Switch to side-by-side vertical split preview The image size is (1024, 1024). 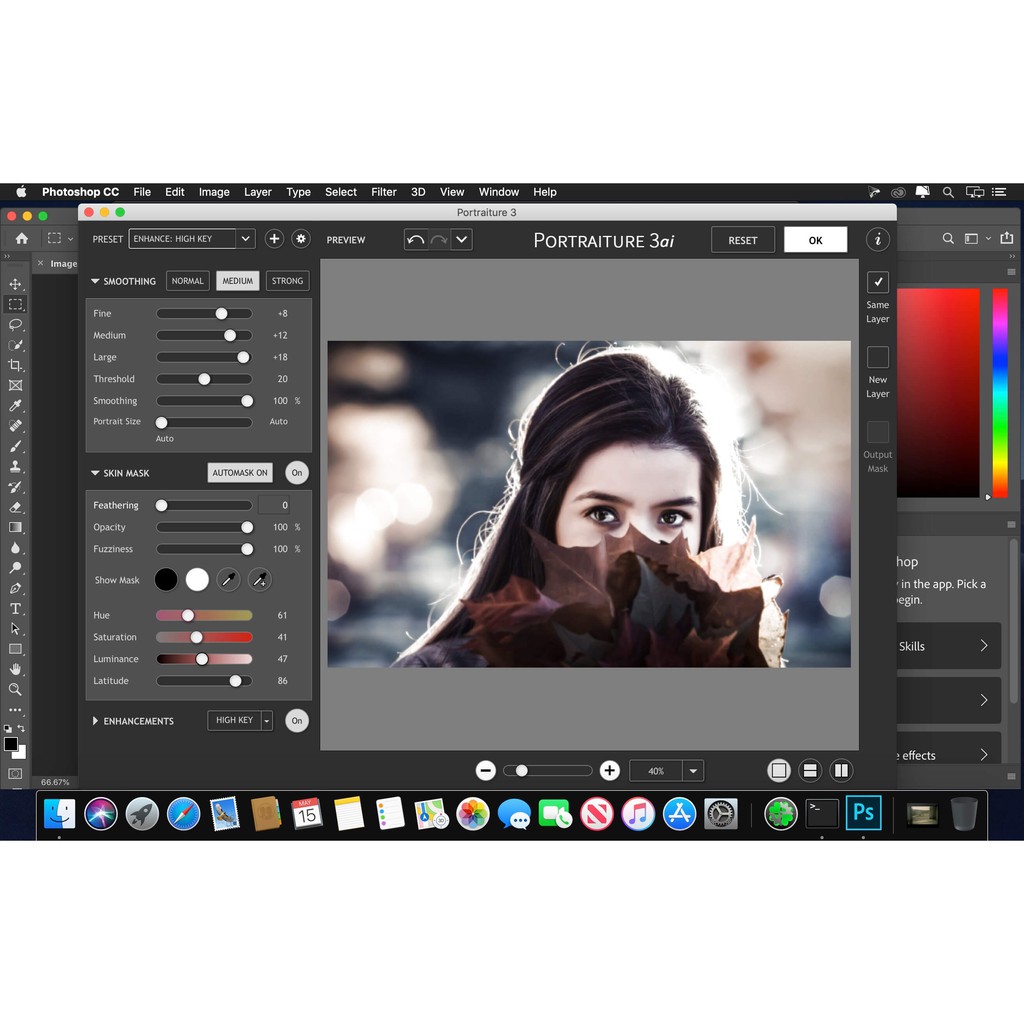click(841, 770)
